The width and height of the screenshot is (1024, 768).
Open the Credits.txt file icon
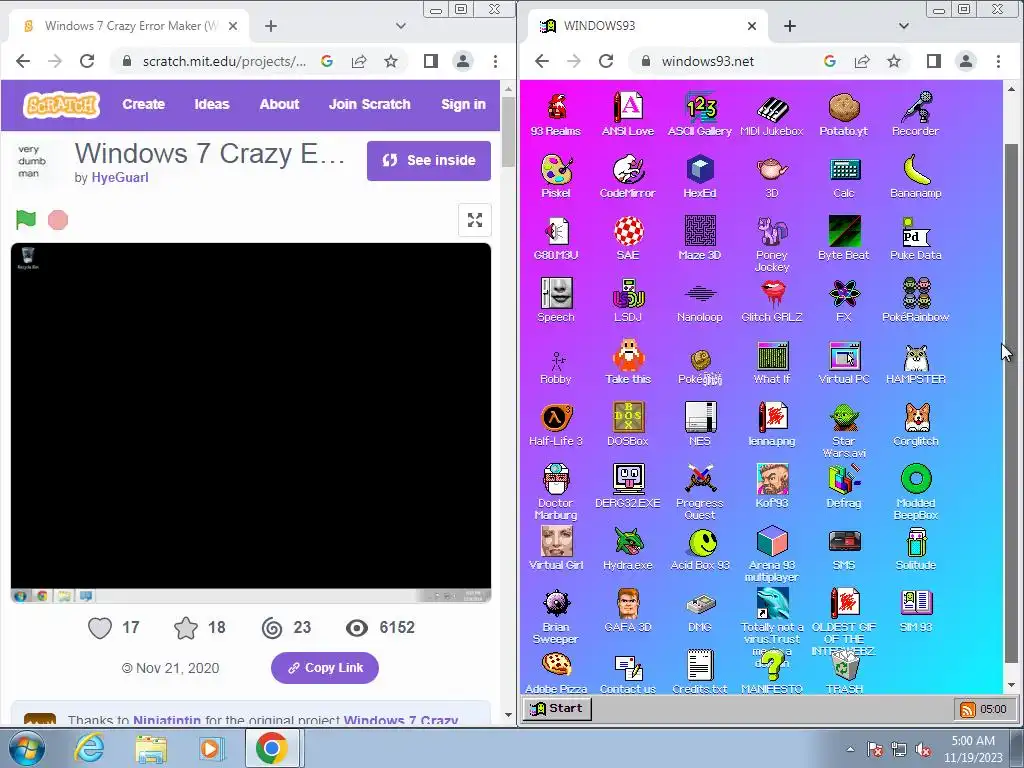point(700,671)
